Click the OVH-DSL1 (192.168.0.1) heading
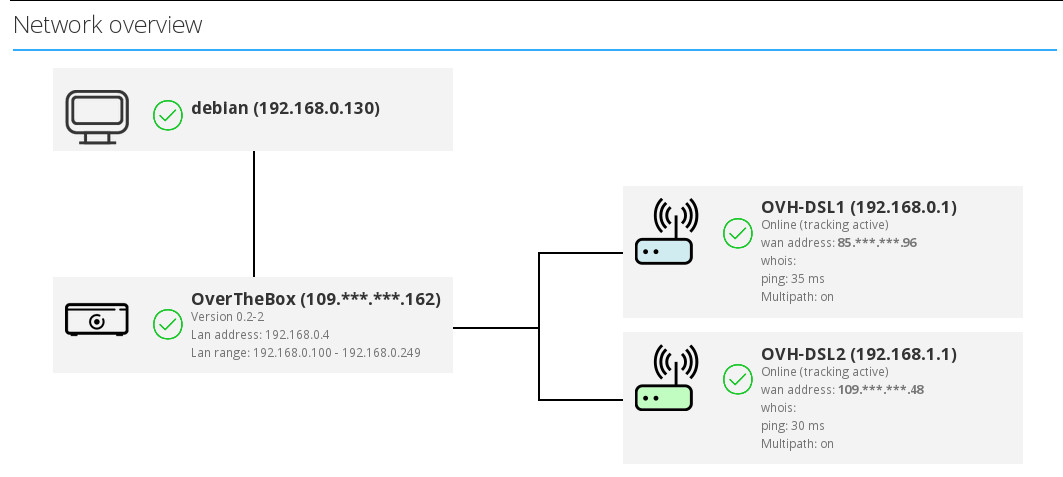The width and height of the screenshot is (1063, 477). tap(858, 207)
